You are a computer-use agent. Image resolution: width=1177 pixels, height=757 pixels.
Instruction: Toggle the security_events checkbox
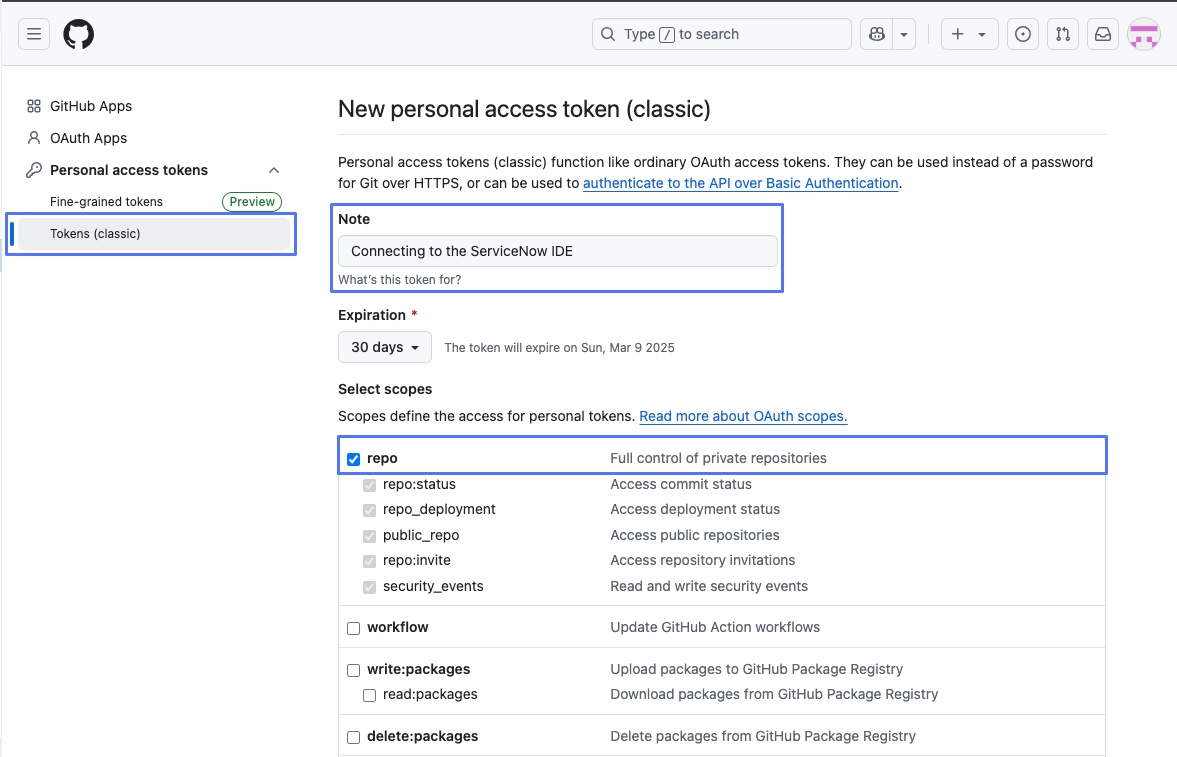pos(369,587)
